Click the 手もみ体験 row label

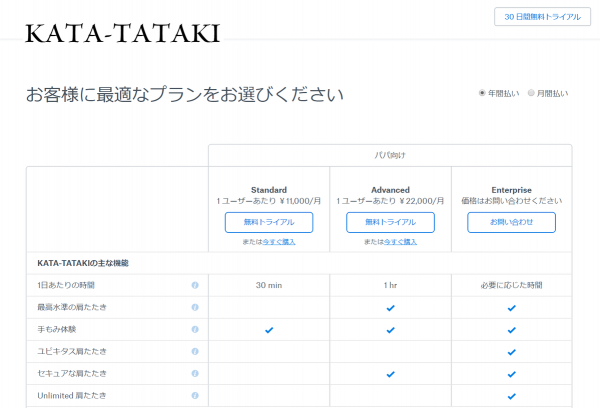point(57,329)
